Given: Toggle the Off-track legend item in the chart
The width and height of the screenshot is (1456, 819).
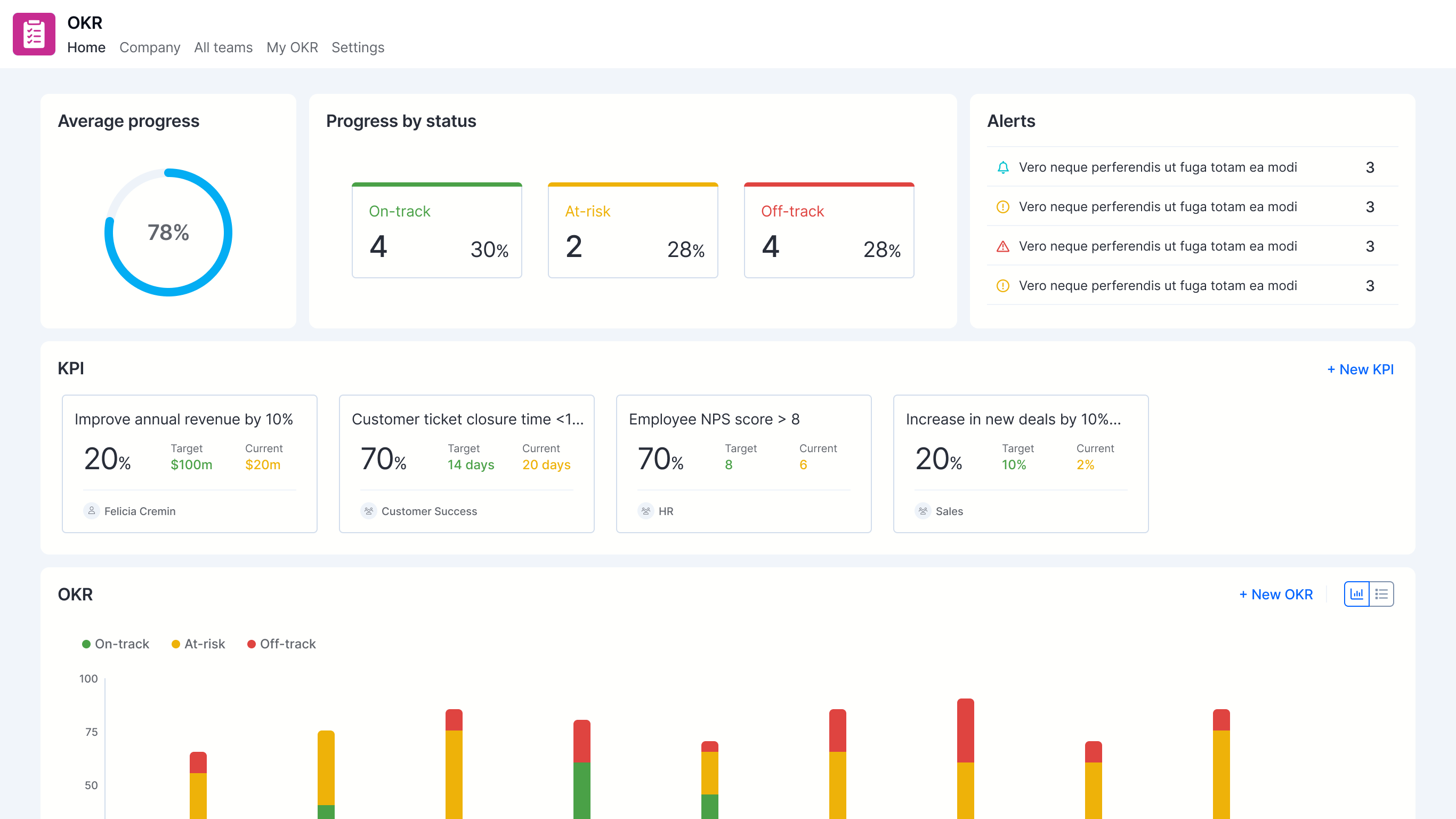Looking at the screenshot, I should coord(281,644).
